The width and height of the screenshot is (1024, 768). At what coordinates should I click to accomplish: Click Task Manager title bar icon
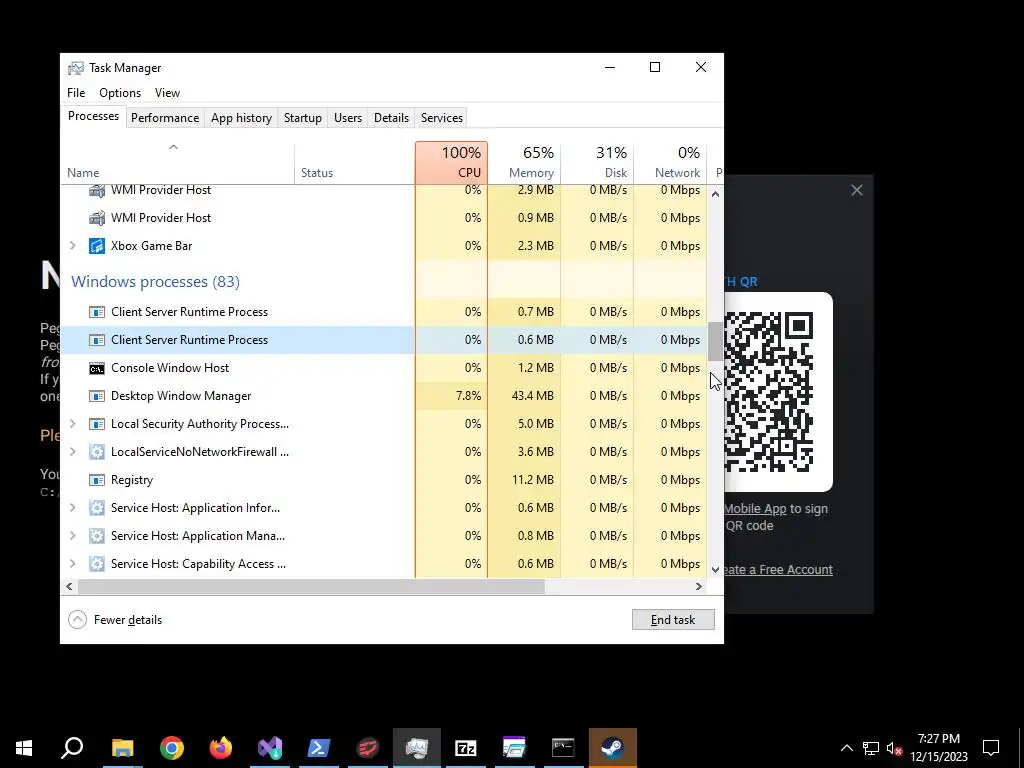pos(76,68)
